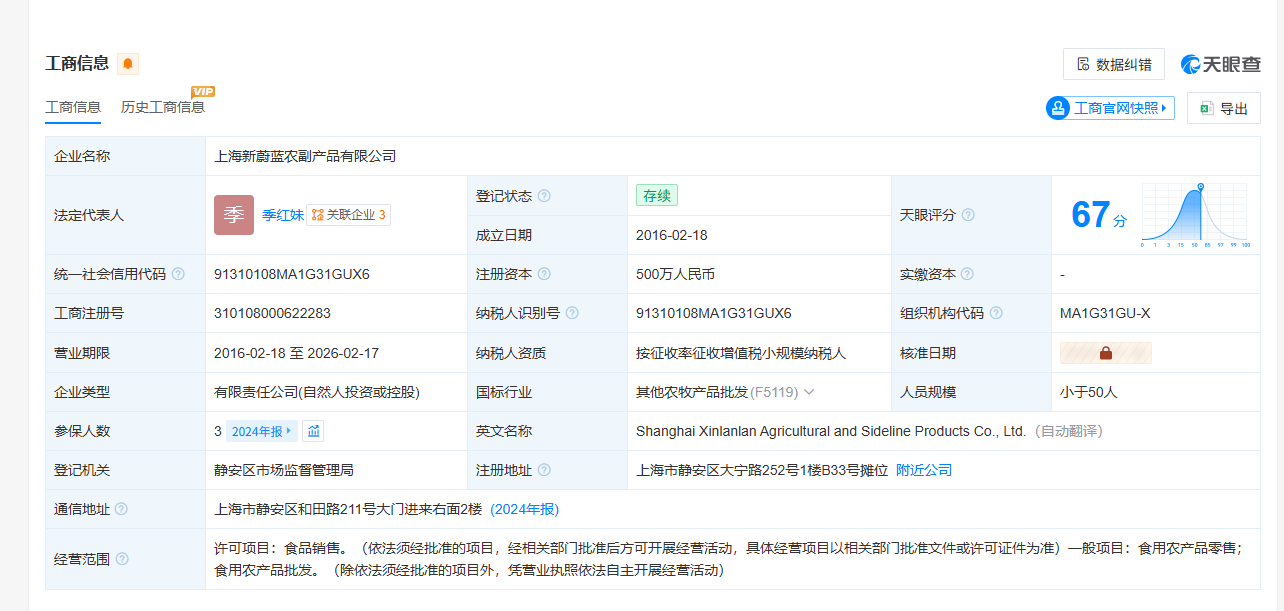Open the 2024年报 year selector

tap(261, 431)
